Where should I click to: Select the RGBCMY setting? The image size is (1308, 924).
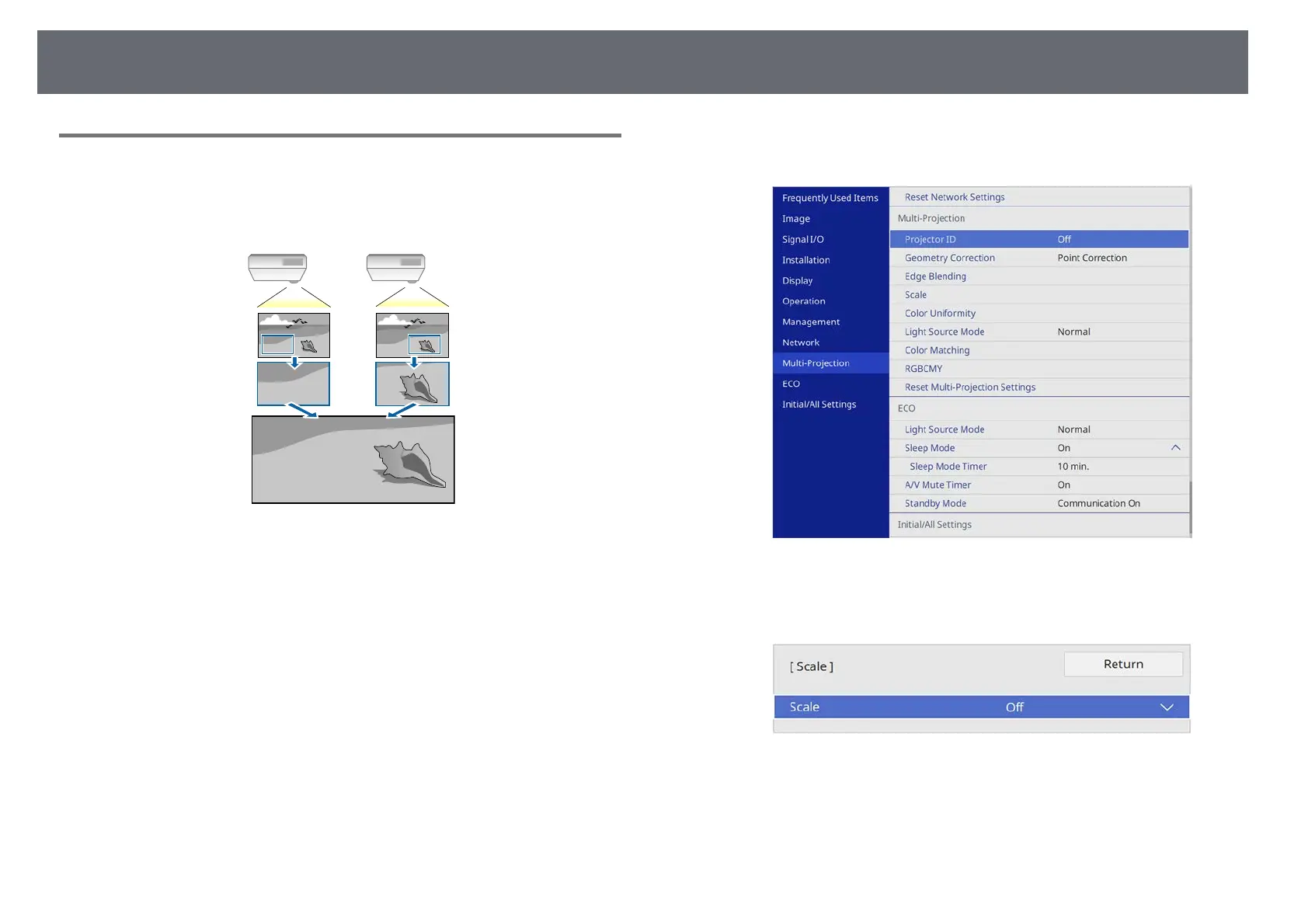[x=1038, y=369]
